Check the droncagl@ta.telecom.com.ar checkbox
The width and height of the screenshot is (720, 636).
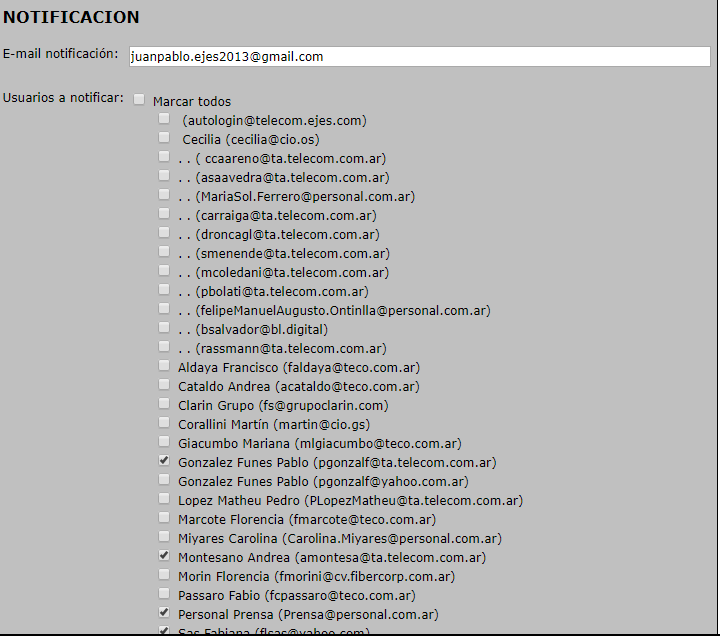[164, 234]
